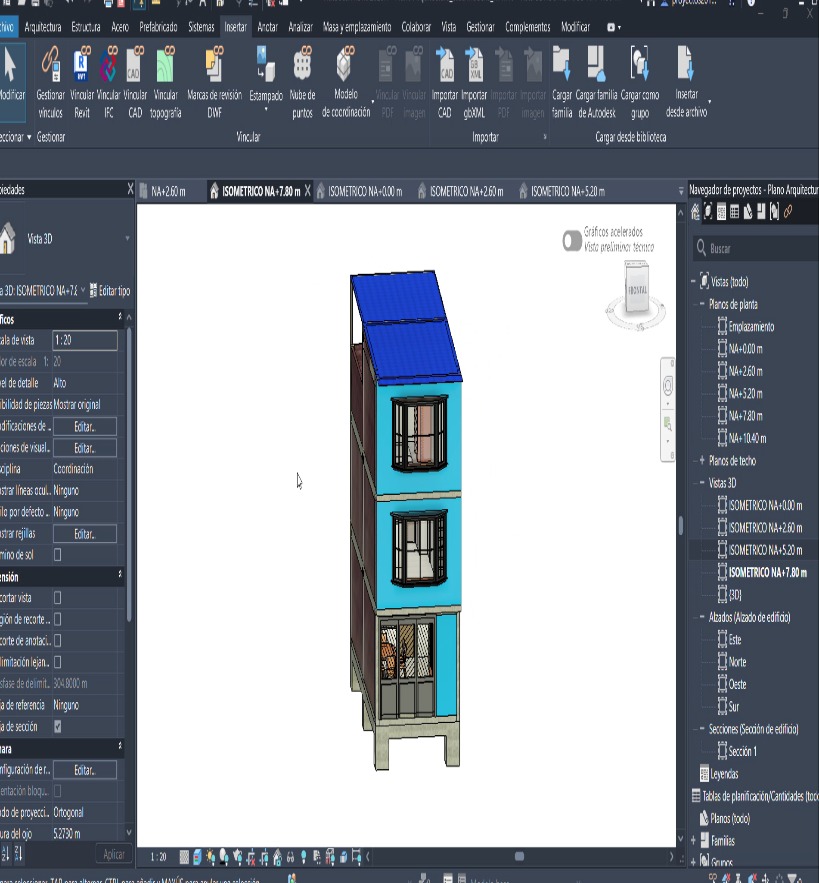Toggle the Gráficos acelerados switch
The height and width of the screenshot is (883, 819).
coord(571,239)
